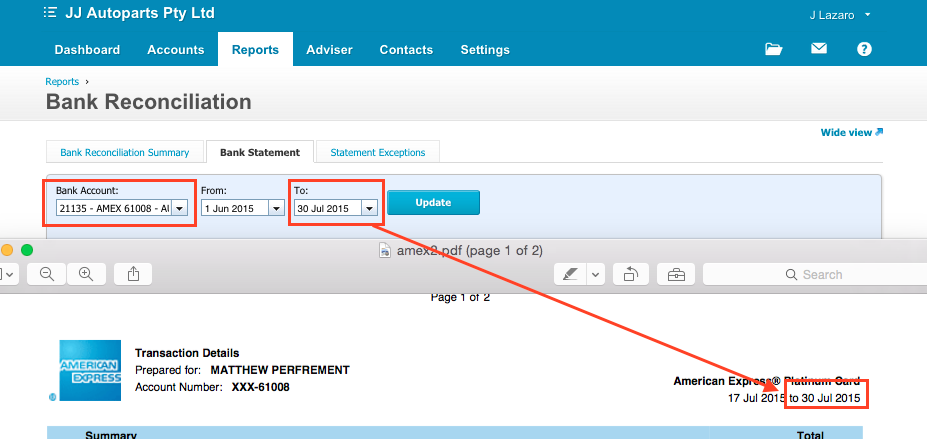Switch to the Statement Exceptions tab
The image size is (927, 439).
click(x=377, y=152)
